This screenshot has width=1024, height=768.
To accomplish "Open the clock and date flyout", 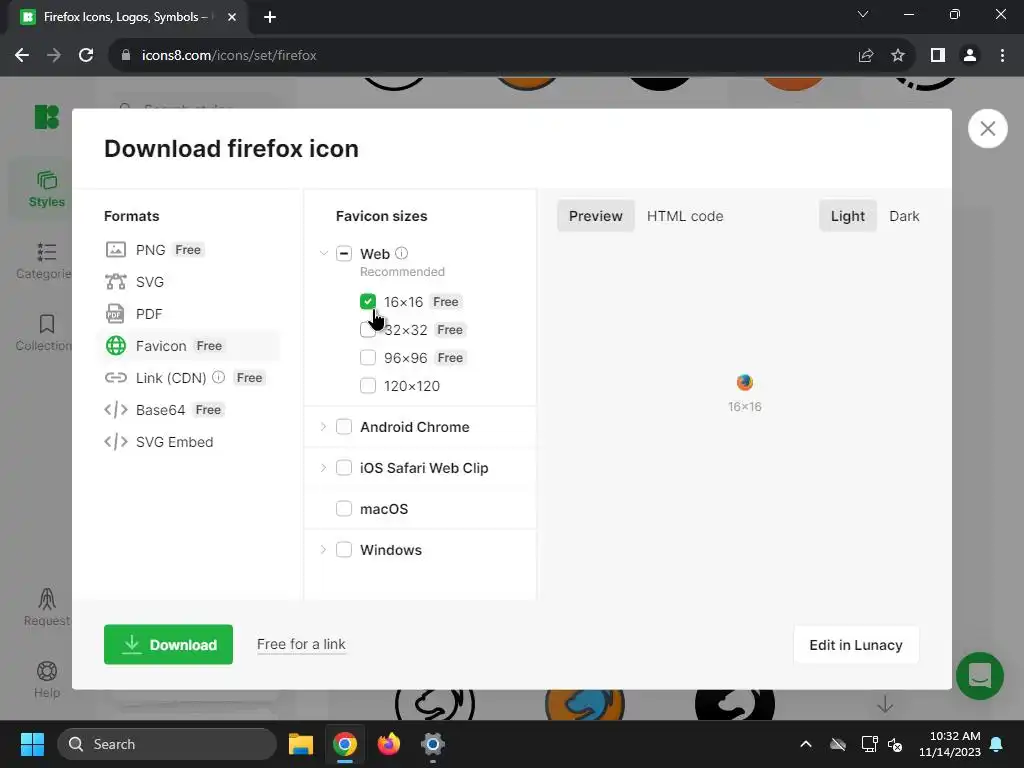I will pyautogui.click(x=950, y=744).
